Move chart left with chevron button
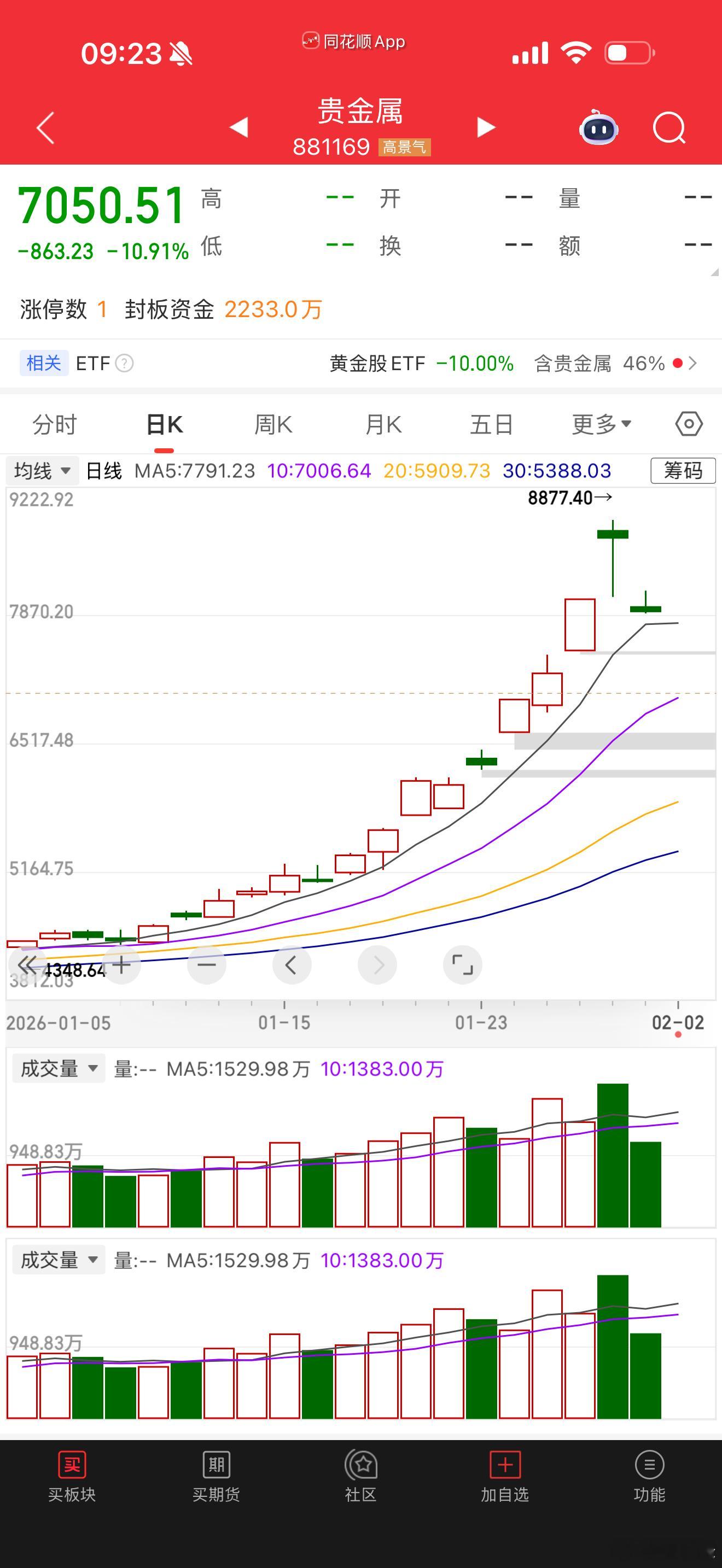The height and width of the screenshot is (1568, 722). pos(292,965)
